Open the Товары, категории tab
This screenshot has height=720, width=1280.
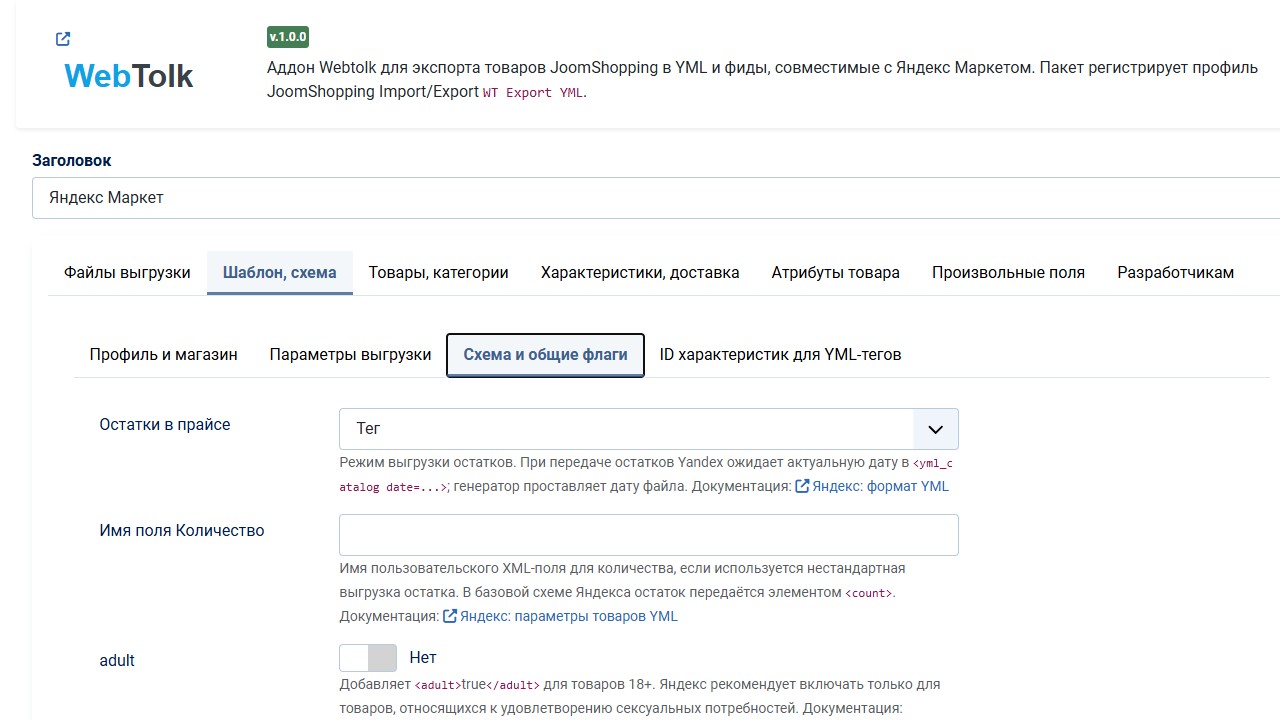click(439, 272)
